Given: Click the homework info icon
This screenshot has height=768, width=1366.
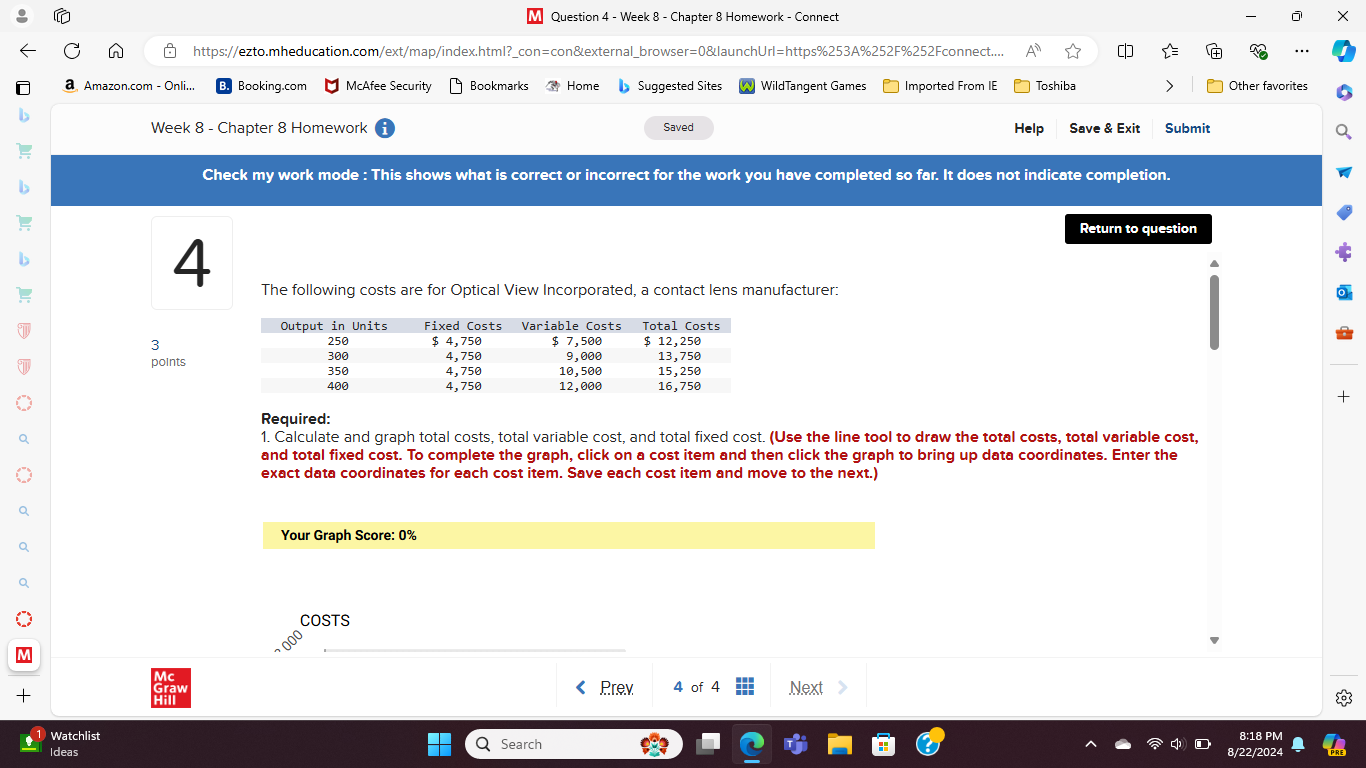Looking at the screenshot, I should click(x=384, y=128).
